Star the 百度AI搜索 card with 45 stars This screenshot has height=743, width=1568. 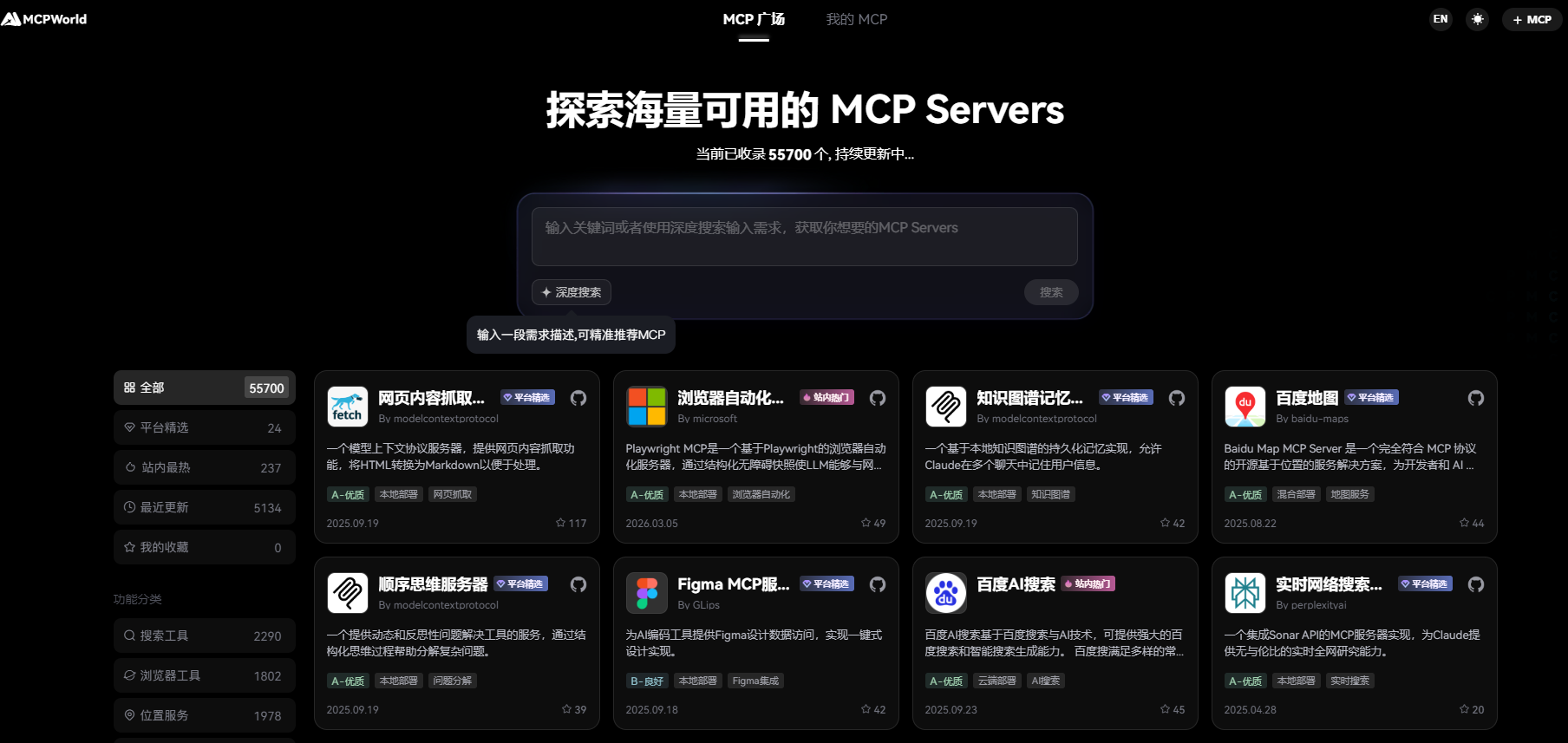click(1165, 709)
